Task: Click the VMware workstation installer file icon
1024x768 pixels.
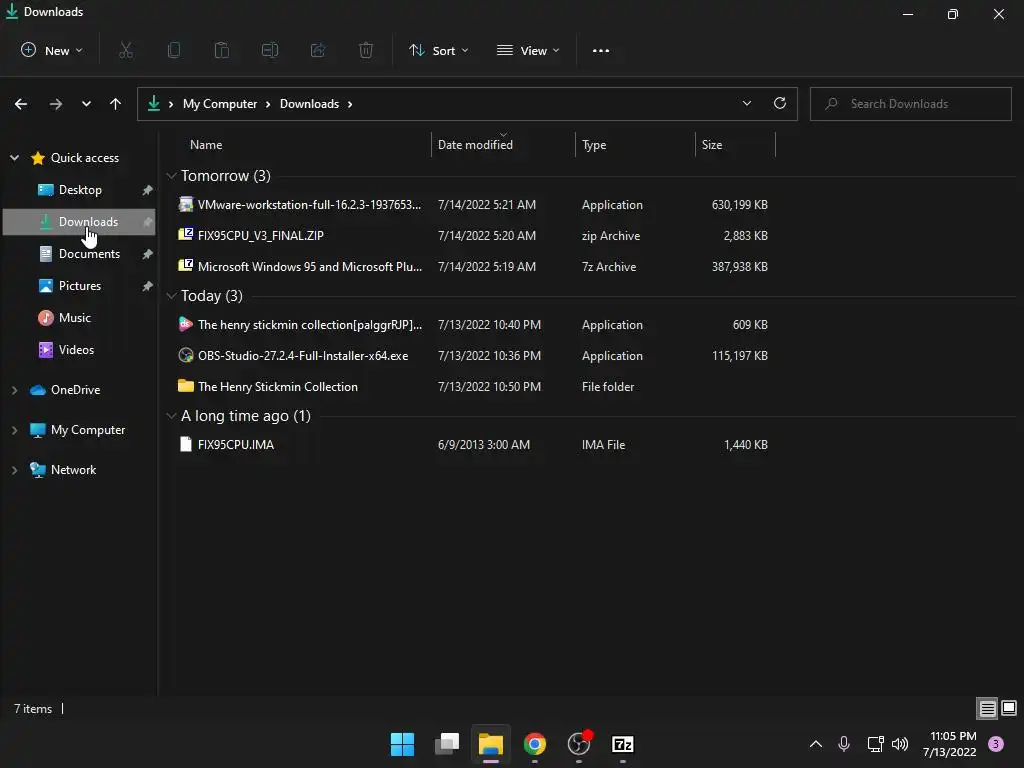Action: [x=185, y=204]
